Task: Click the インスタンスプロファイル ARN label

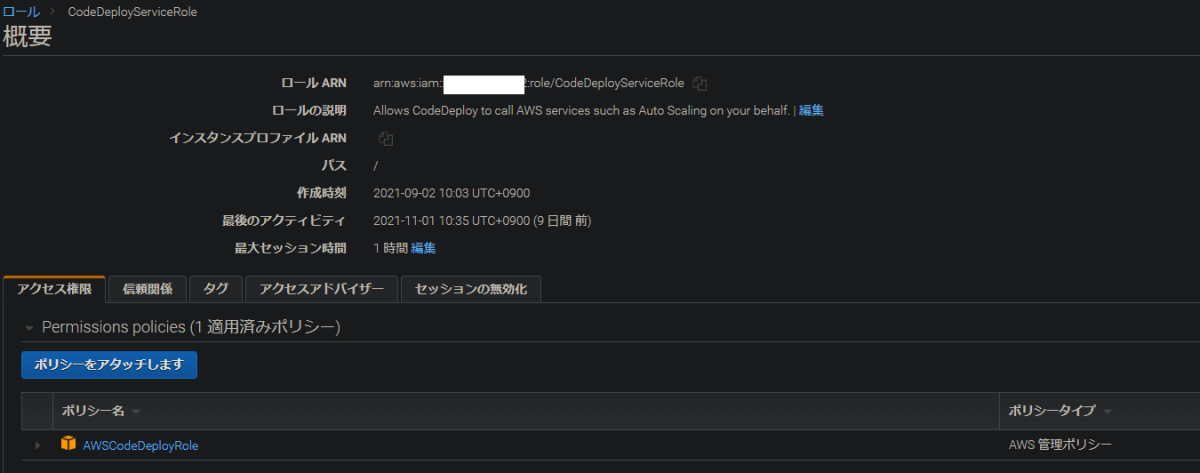Action: coord(258,138)
